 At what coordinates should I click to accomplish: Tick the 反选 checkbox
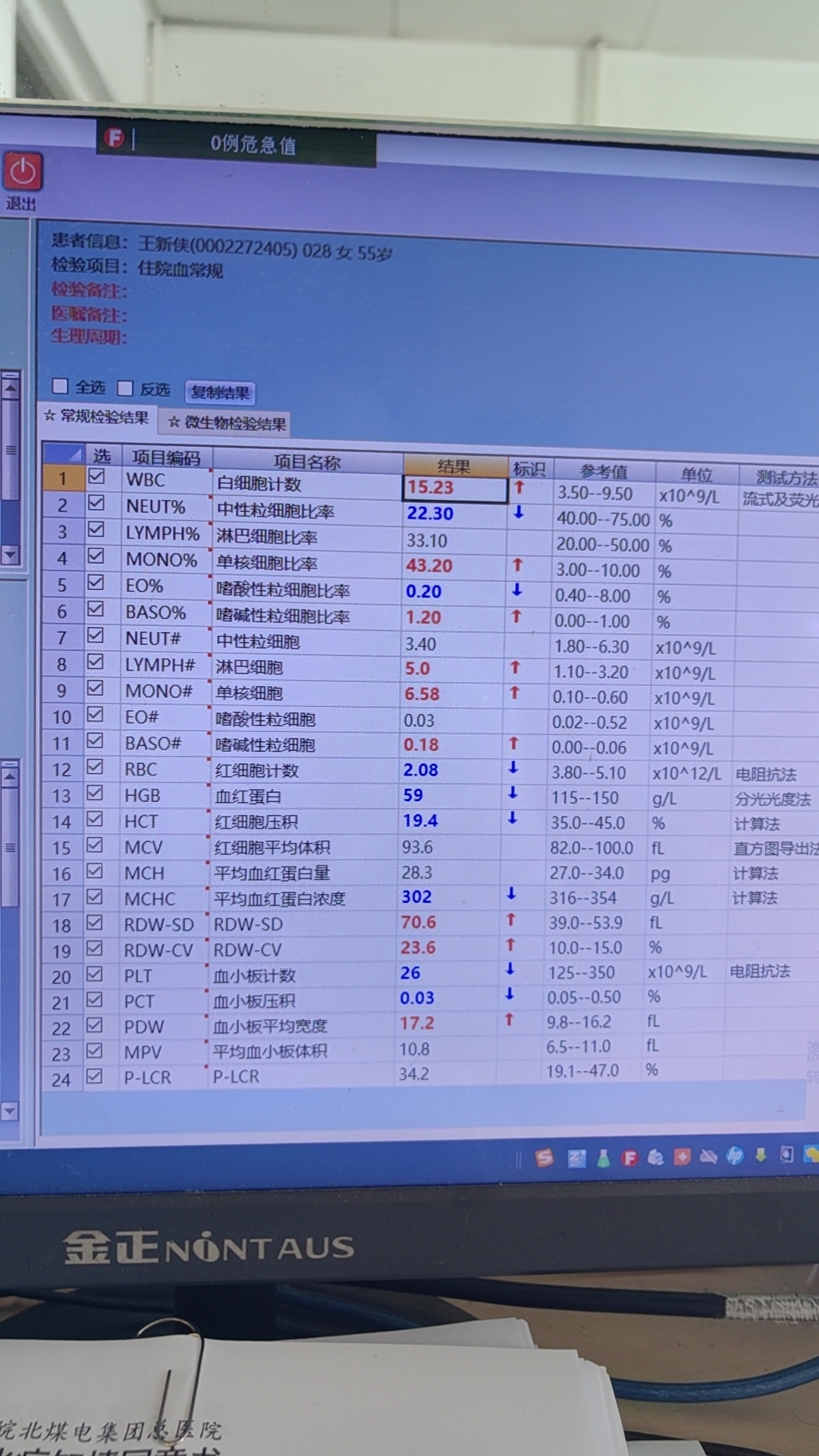click(125, 388)
